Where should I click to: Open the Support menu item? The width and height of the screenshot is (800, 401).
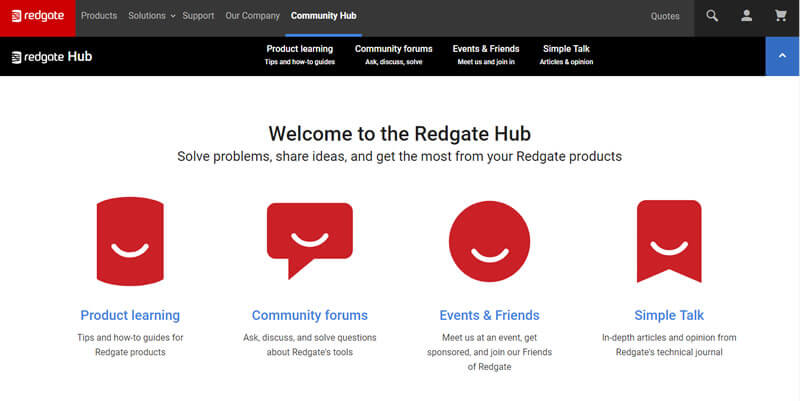198,16
